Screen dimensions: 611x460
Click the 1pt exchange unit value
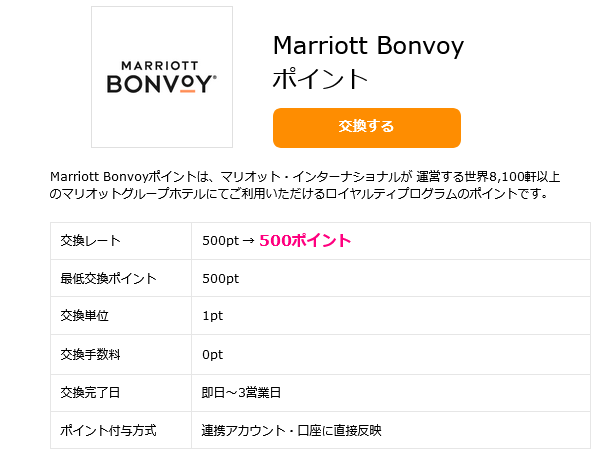point(213,315)
